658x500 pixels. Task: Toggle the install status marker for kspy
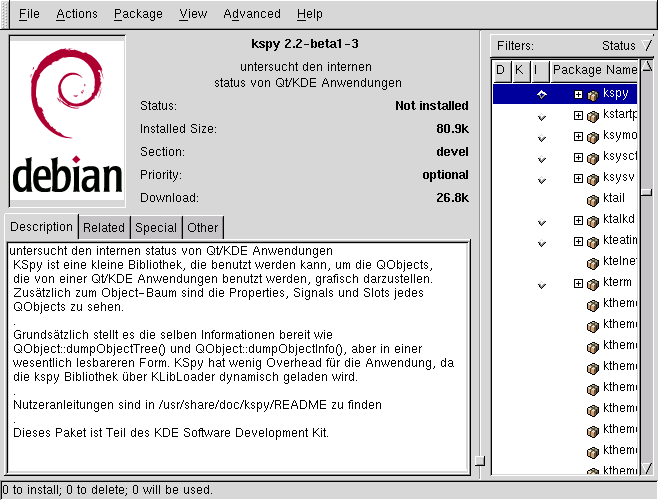pyautogui.click(x=541, y=94)
